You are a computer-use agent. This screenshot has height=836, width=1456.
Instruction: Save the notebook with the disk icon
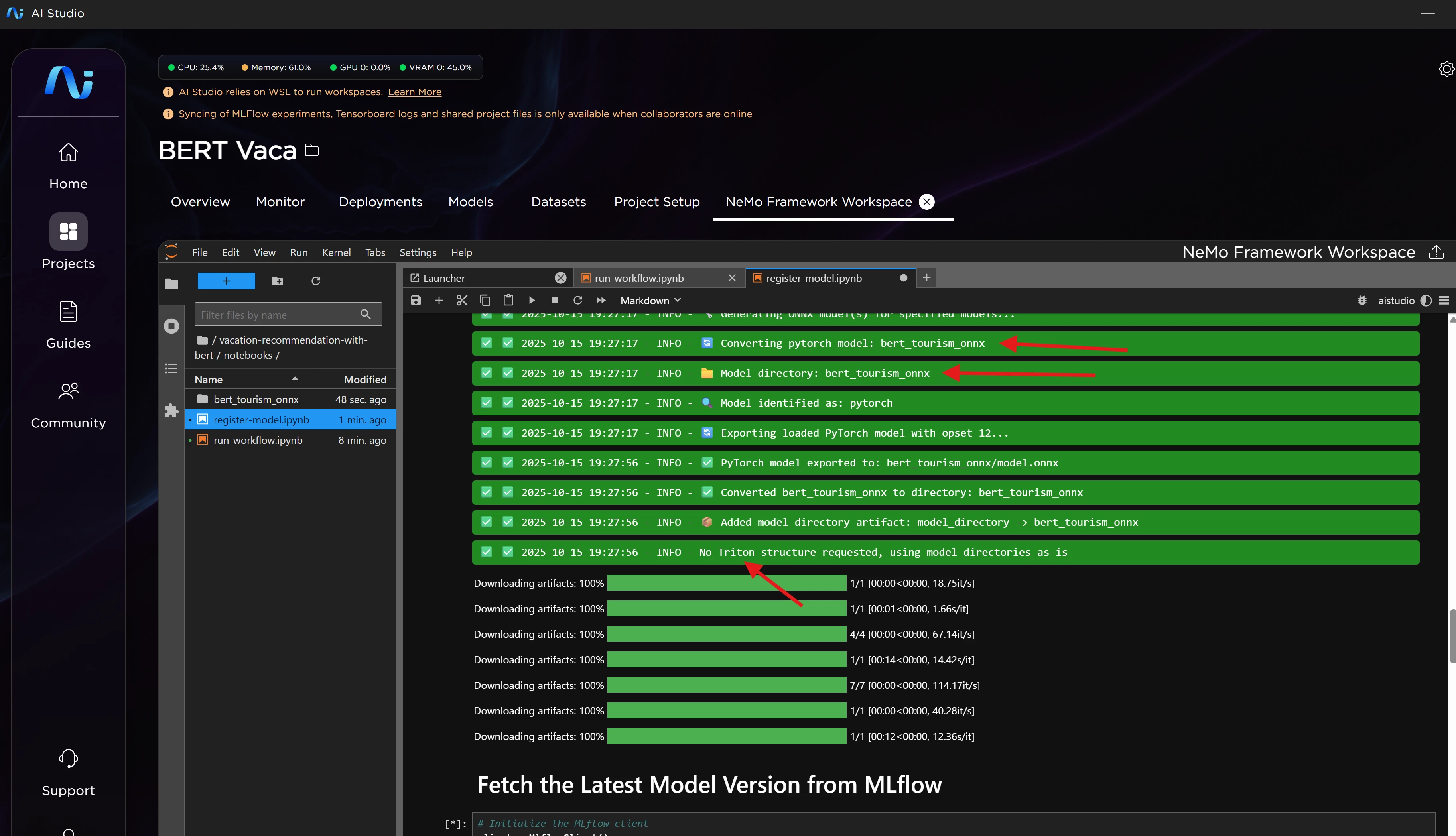tap(416, 300)
